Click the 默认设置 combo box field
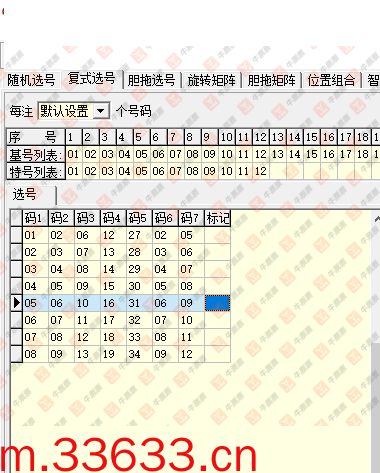The image size is (380, 473). point(74,111)
